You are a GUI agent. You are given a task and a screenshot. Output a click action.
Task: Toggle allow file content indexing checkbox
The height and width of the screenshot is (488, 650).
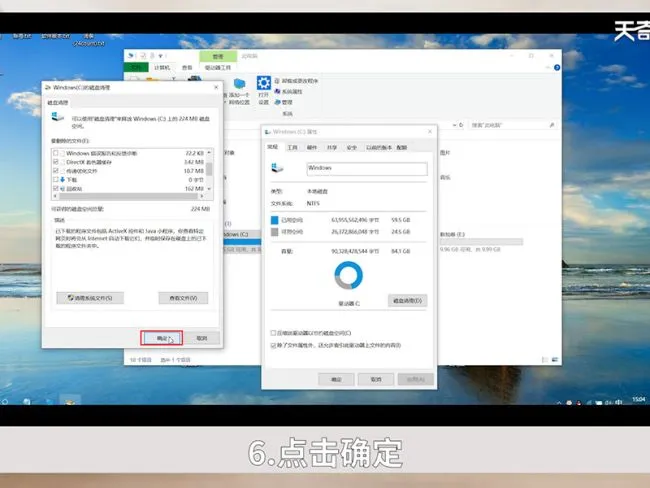click(x=273, y=345)
